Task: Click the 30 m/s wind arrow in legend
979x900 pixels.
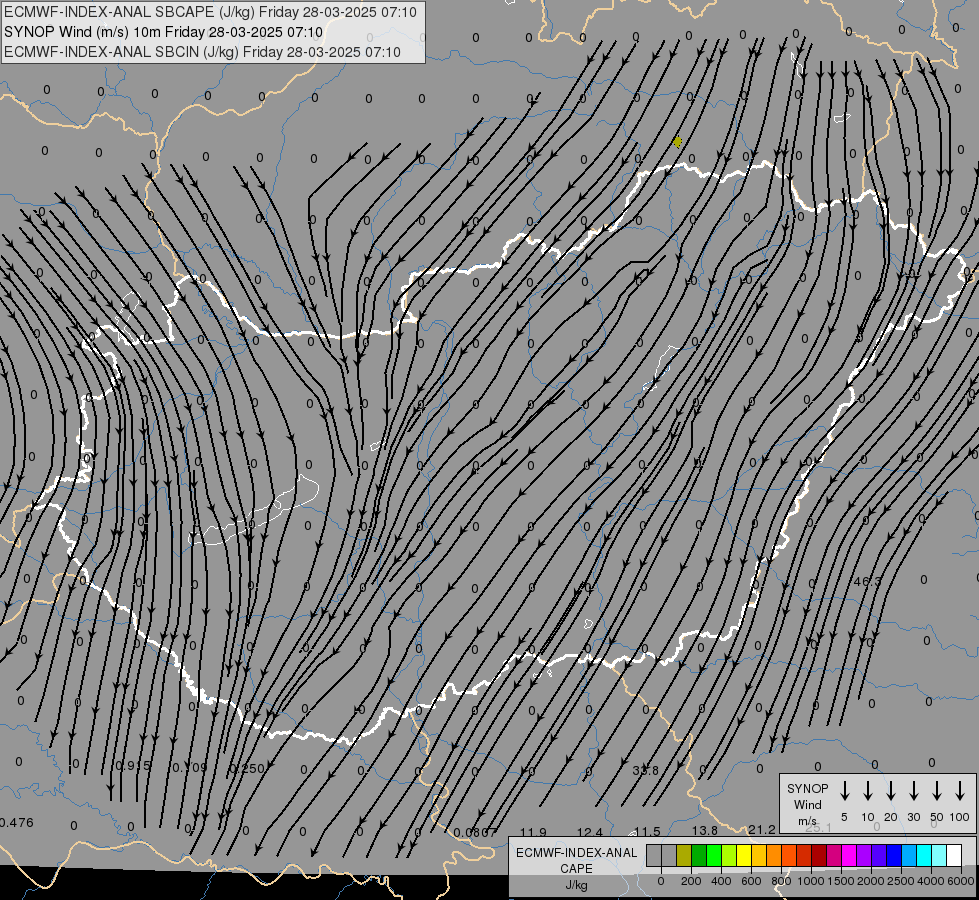Action: tap(913, 791)
